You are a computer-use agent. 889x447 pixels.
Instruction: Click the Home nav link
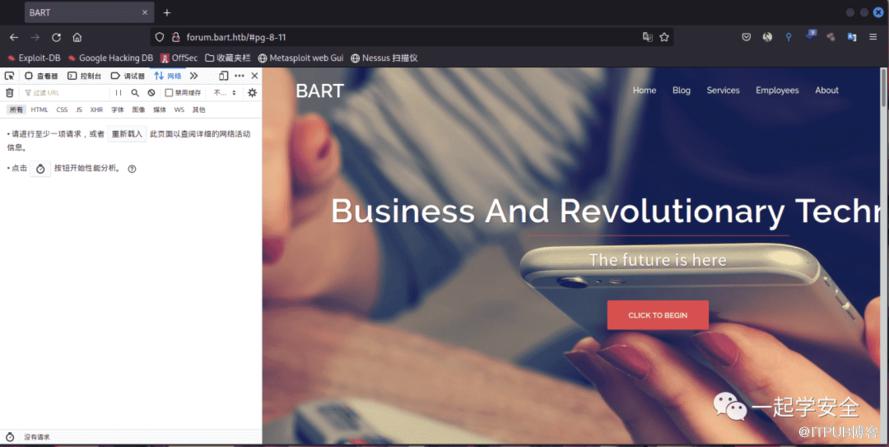[644, 90]
